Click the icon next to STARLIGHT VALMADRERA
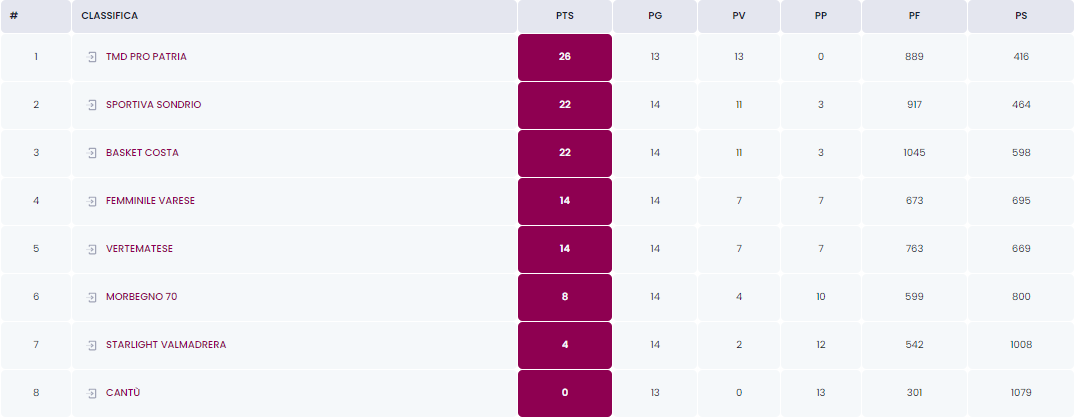This screenshot has height=419, width=1075. pyautogui.click(x=92, y=345)
